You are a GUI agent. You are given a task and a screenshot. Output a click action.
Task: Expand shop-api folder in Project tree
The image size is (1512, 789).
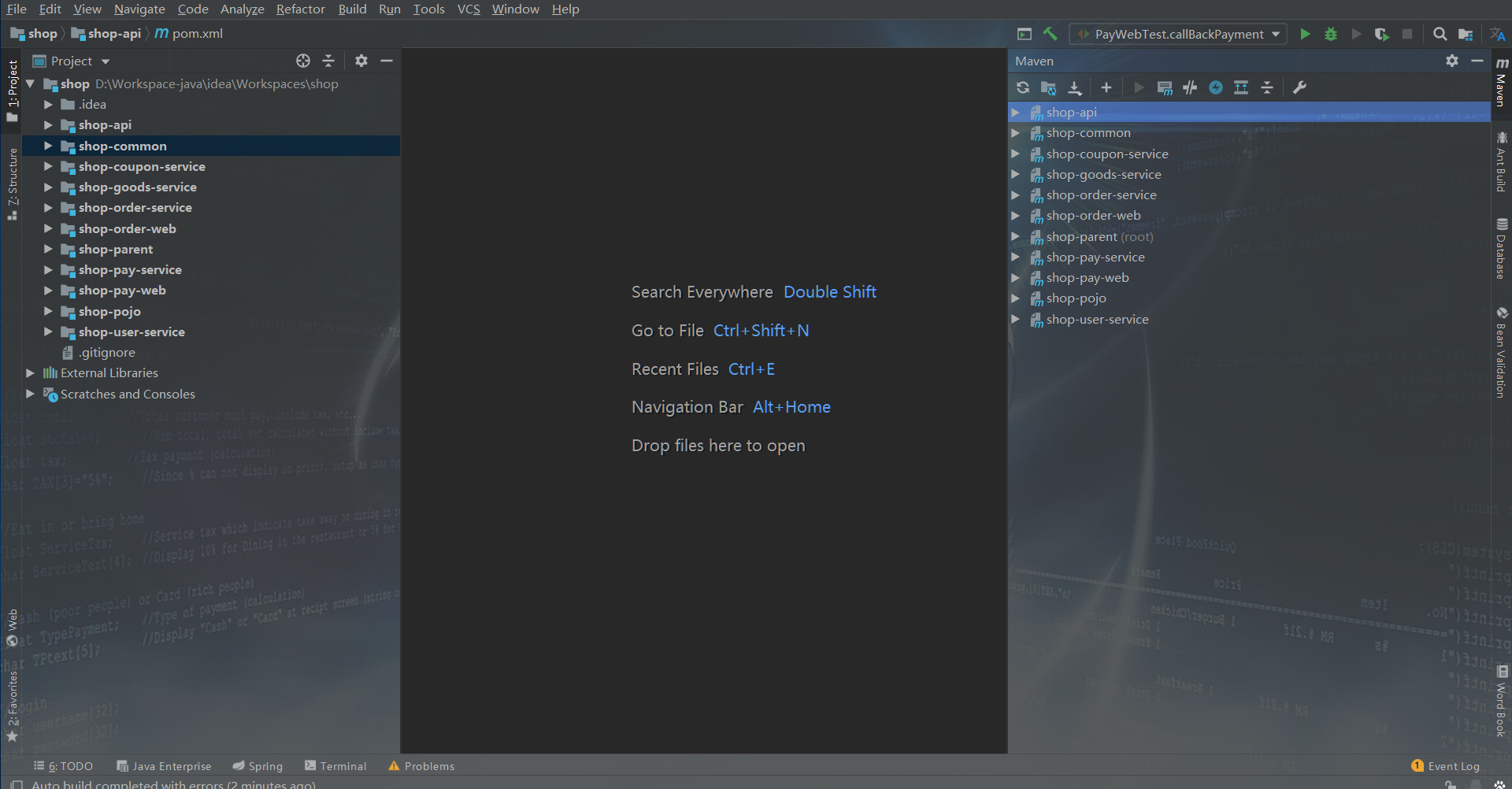(x=48, y=125)
